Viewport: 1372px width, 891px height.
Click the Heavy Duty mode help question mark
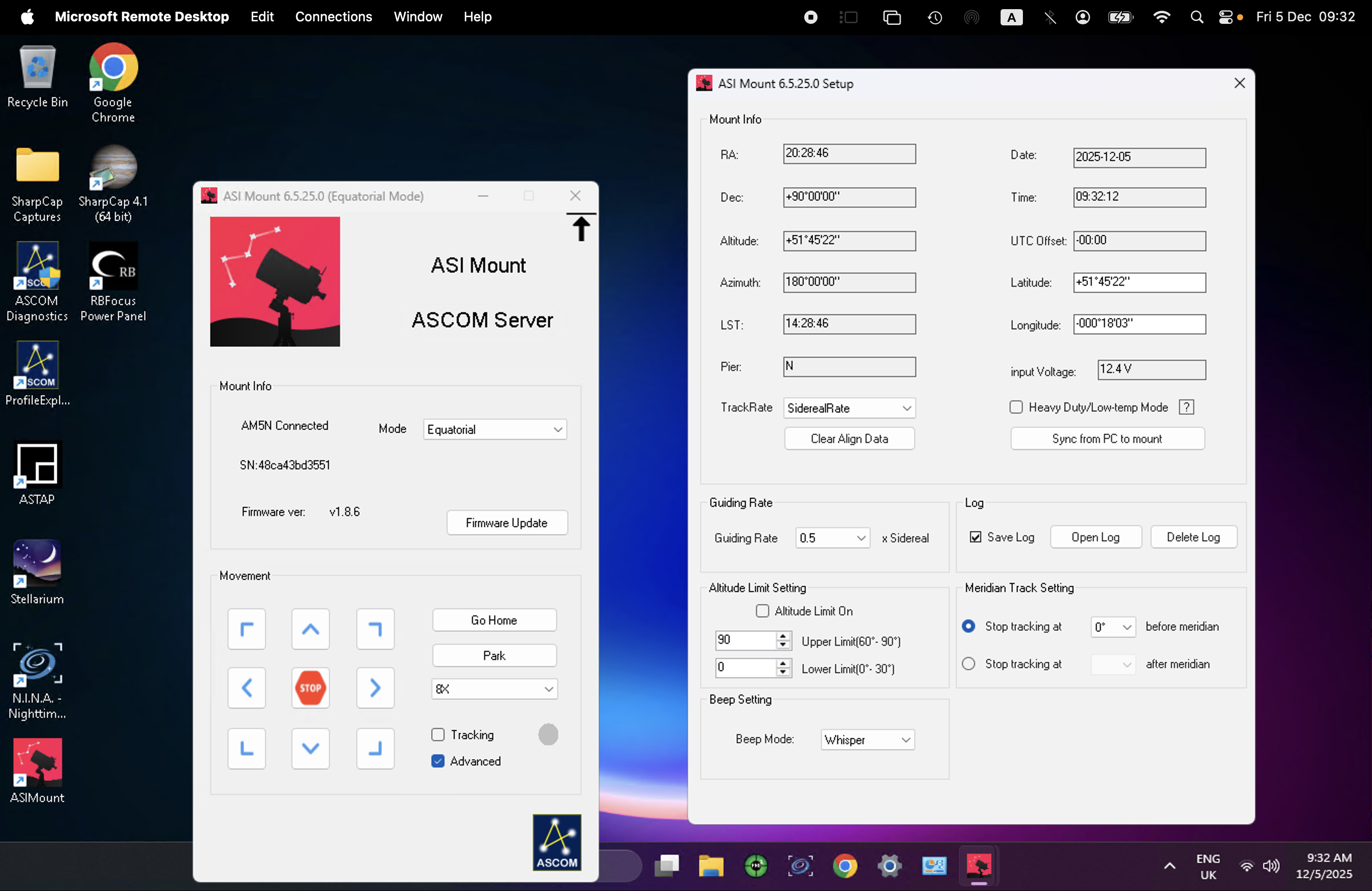[1186, 407]
